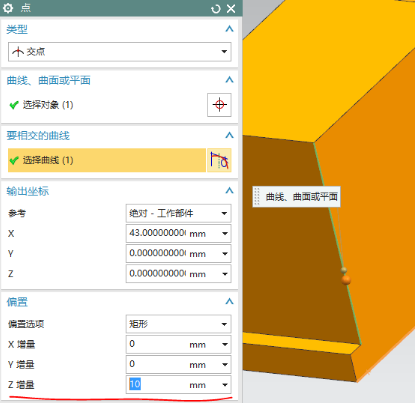Open the X 增量 dropdown arrow
The width and height of the screenshot is (415, 404).
[225, 345]
